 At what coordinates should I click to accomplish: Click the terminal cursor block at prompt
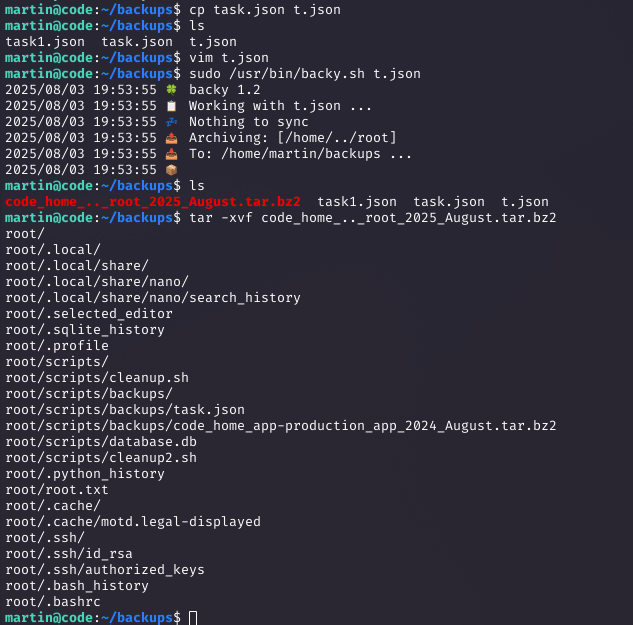193,618
